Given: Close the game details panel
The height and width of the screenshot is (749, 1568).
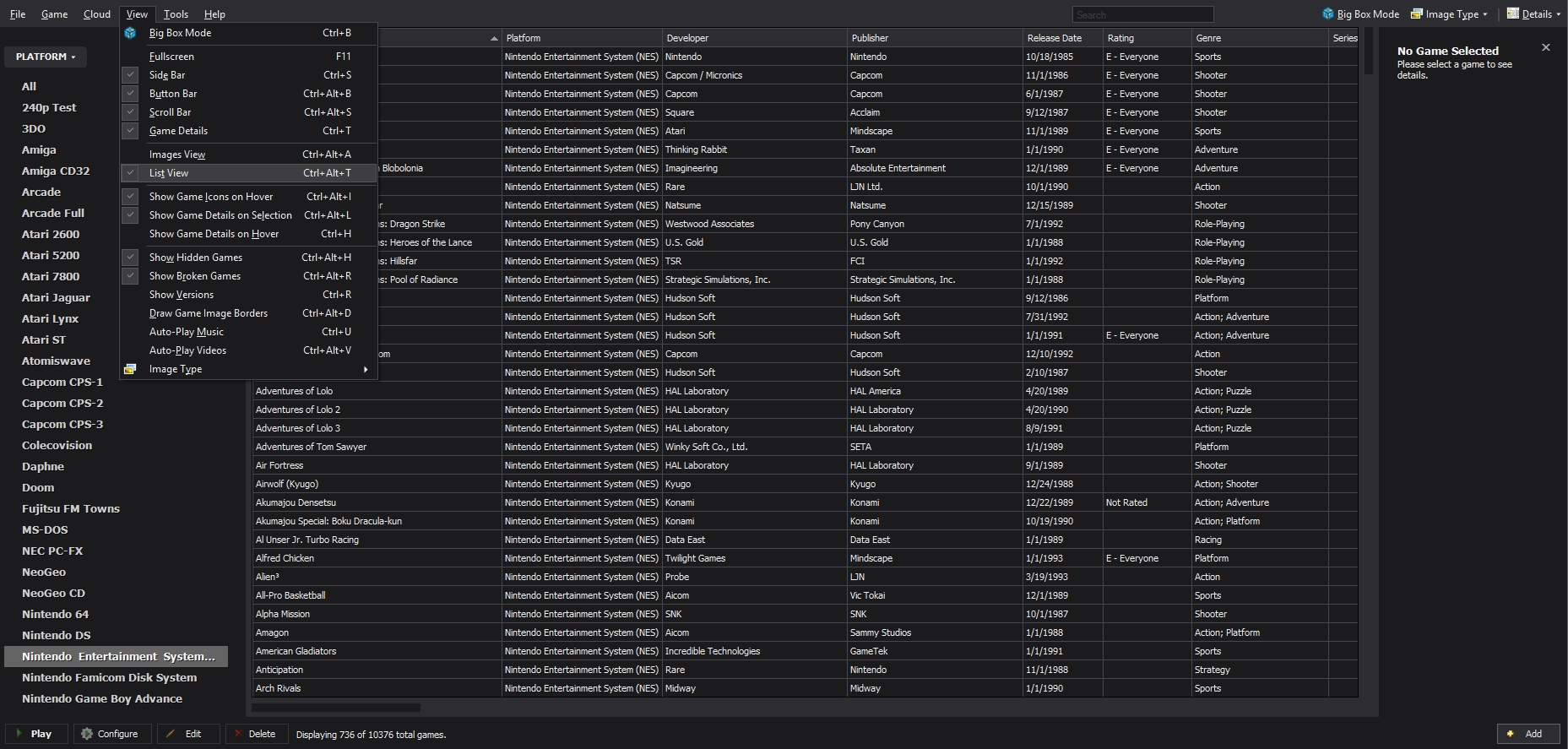Looking at the screenshot, I should [1546, 47].
